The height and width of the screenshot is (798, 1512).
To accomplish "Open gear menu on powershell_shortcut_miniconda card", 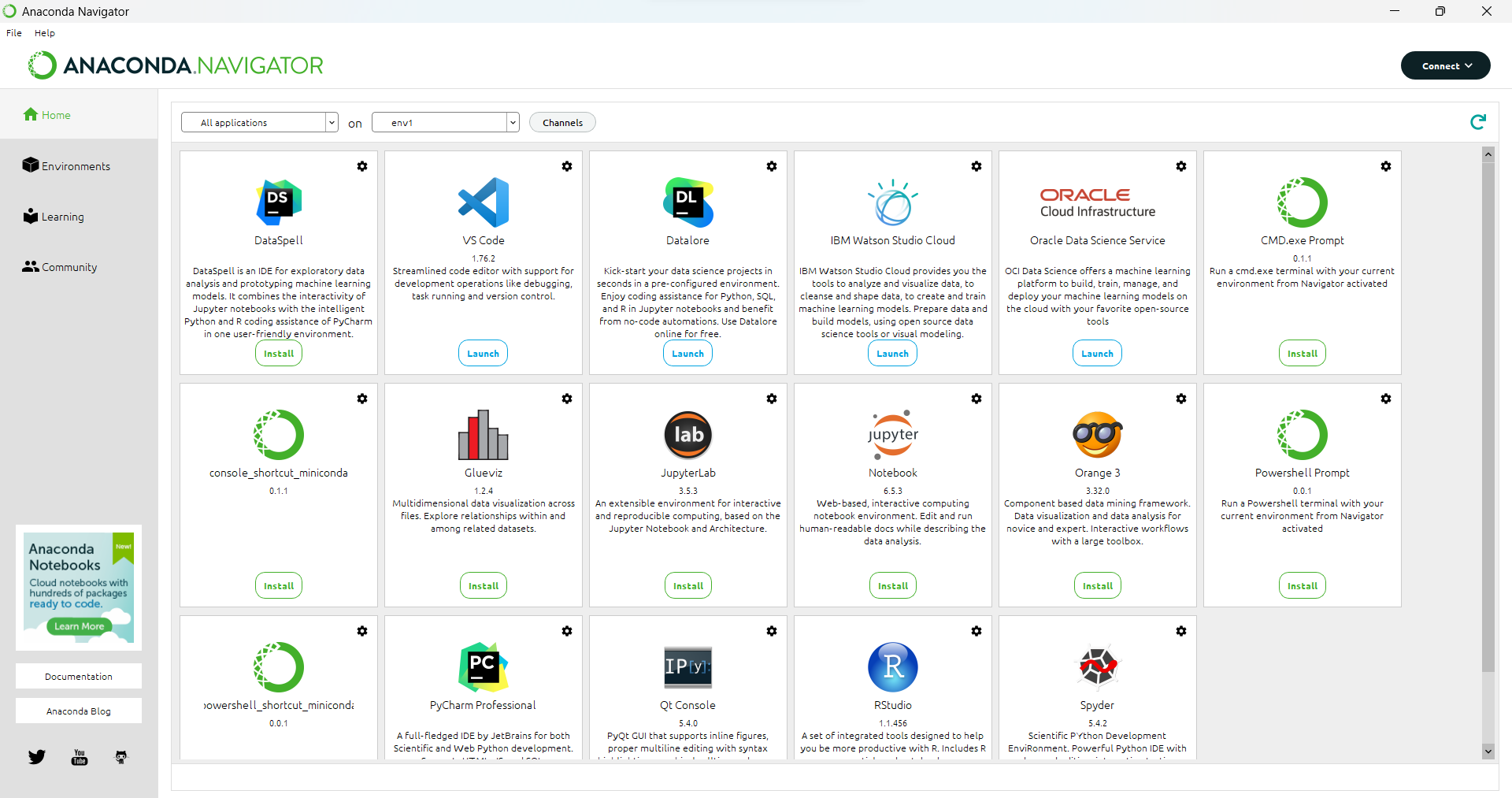I will [x=362, y=631].
